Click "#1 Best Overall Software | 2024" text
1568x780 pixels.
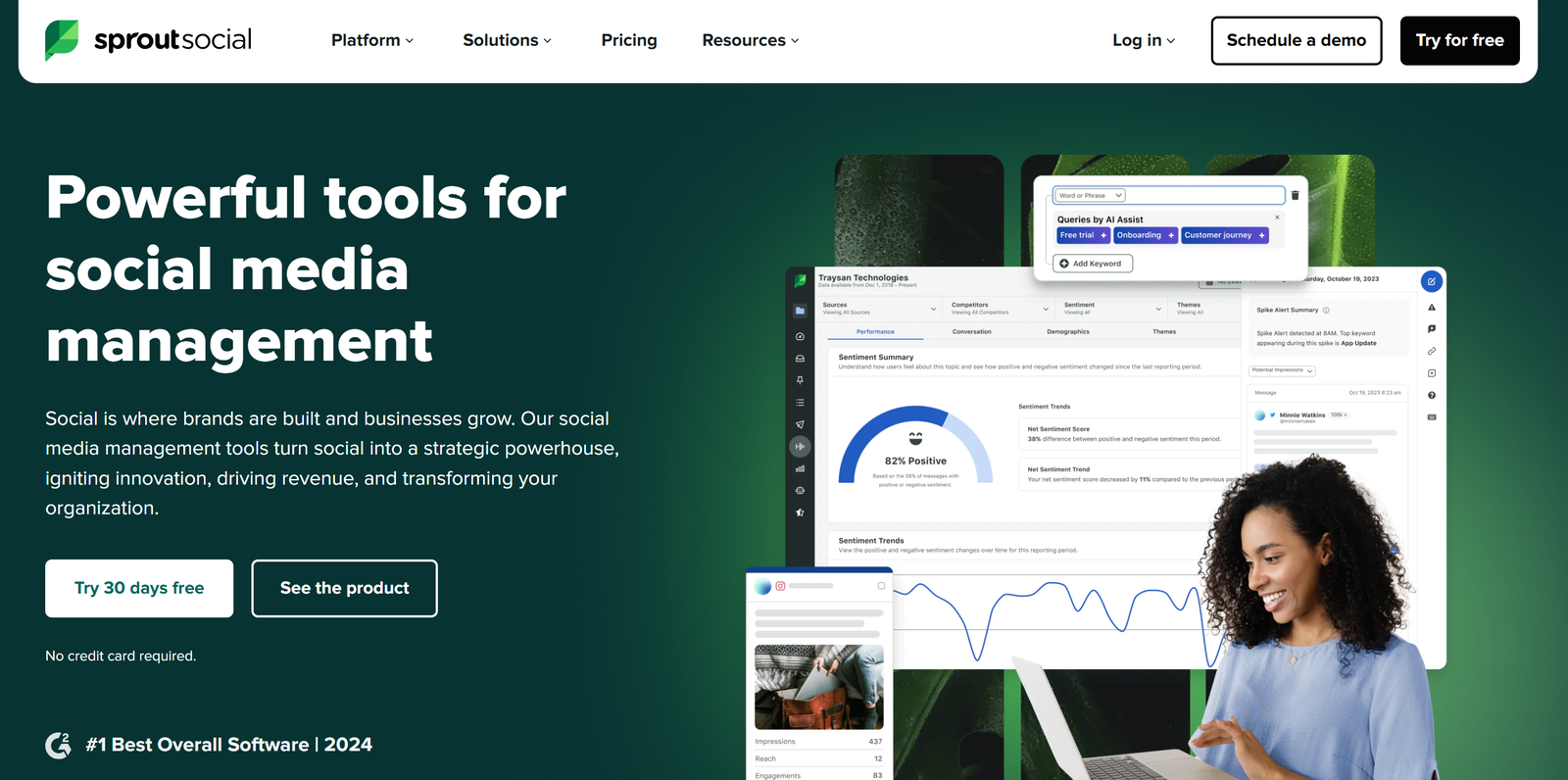(229, 745)
